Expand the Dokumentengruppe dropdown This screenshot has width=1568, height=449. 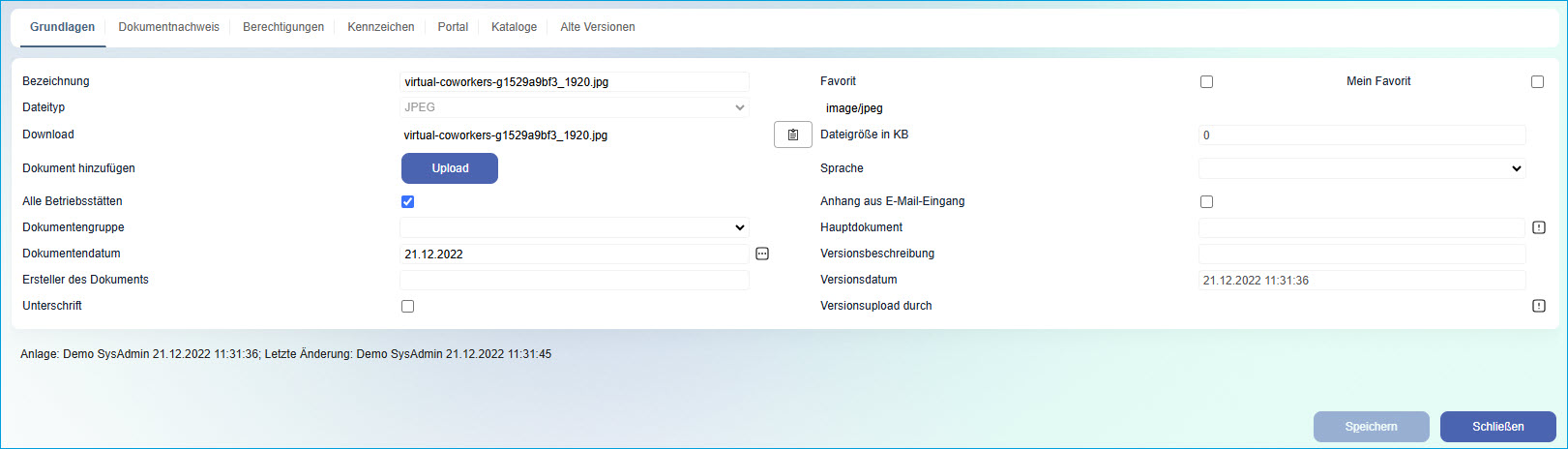point(575,227)
